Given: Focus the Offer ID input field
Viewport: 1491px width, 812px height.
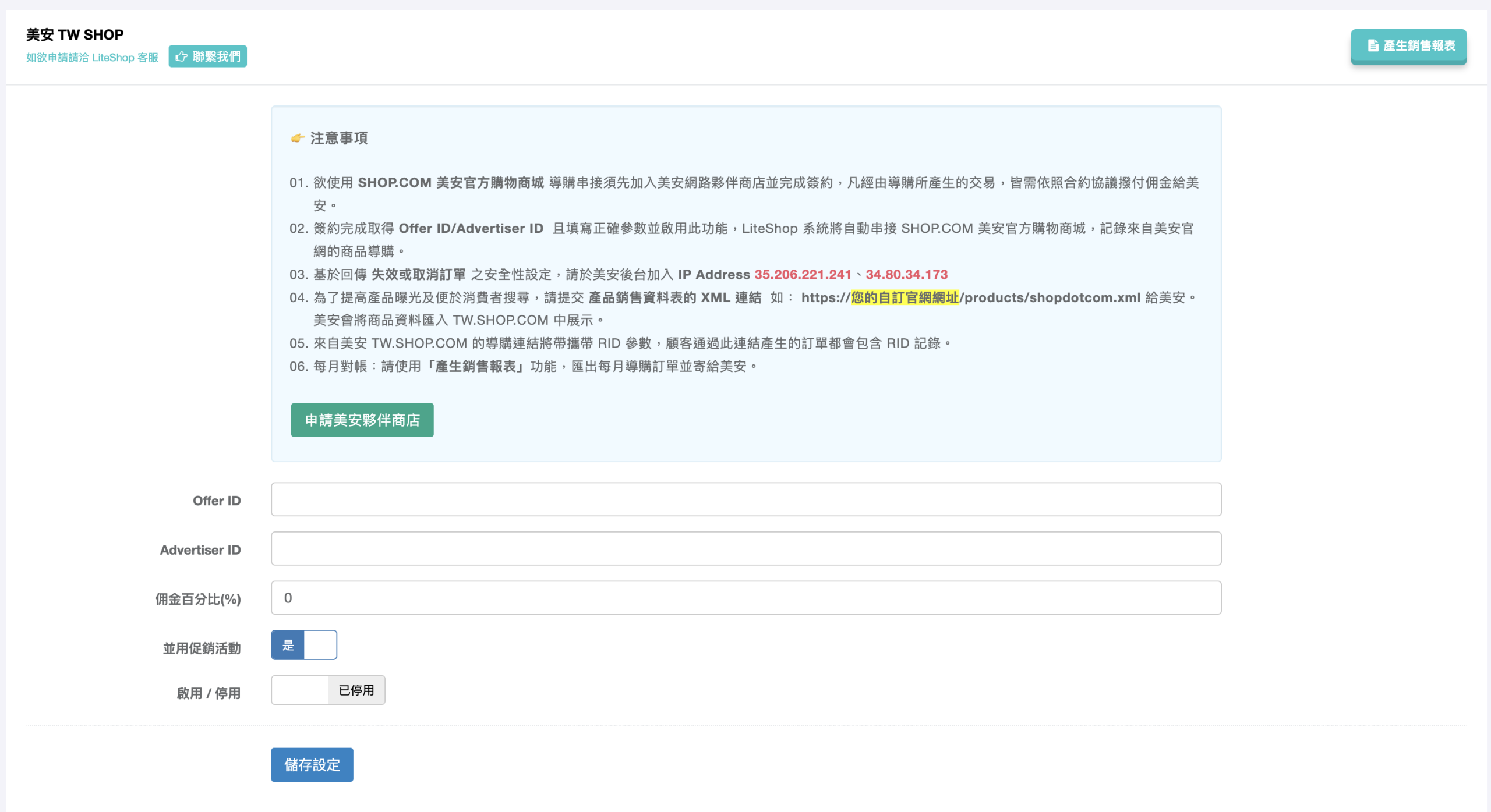Looking at the screenshot, I should pos(746,499).
